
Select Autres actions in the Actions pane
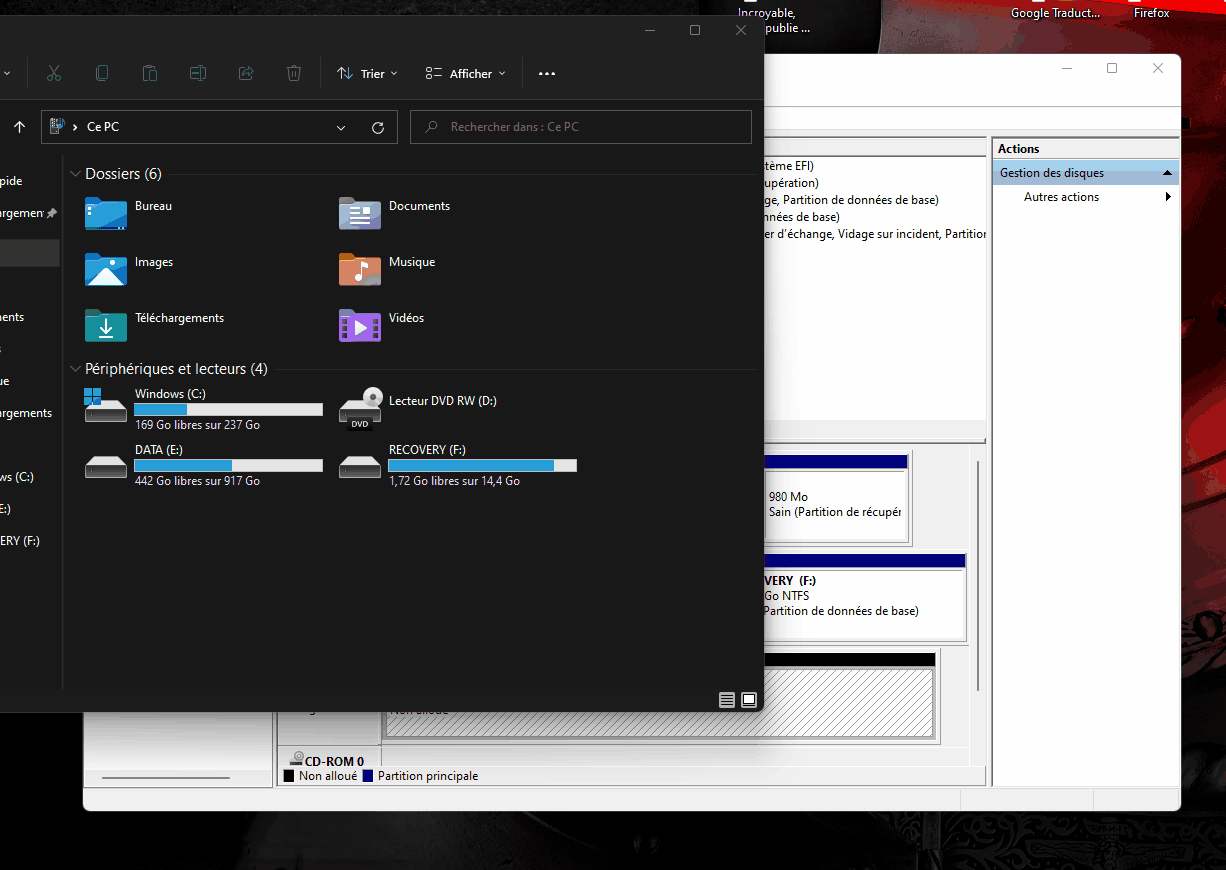pos(1061,196)
